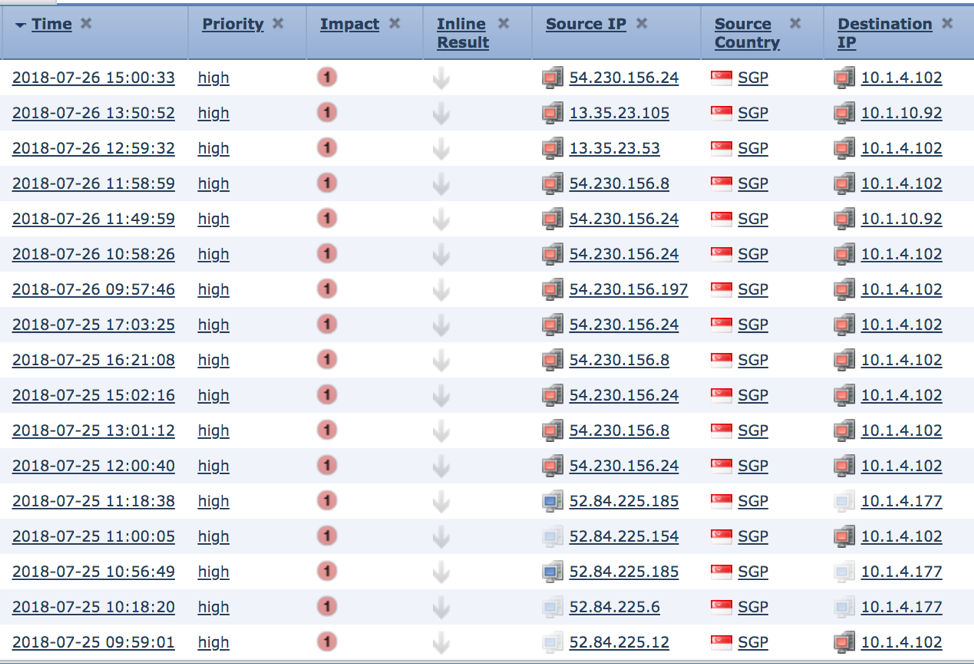Open source IP 52.84.225.154 link
The height and width of the screenshot is (664, 974).
click(623, 536)
